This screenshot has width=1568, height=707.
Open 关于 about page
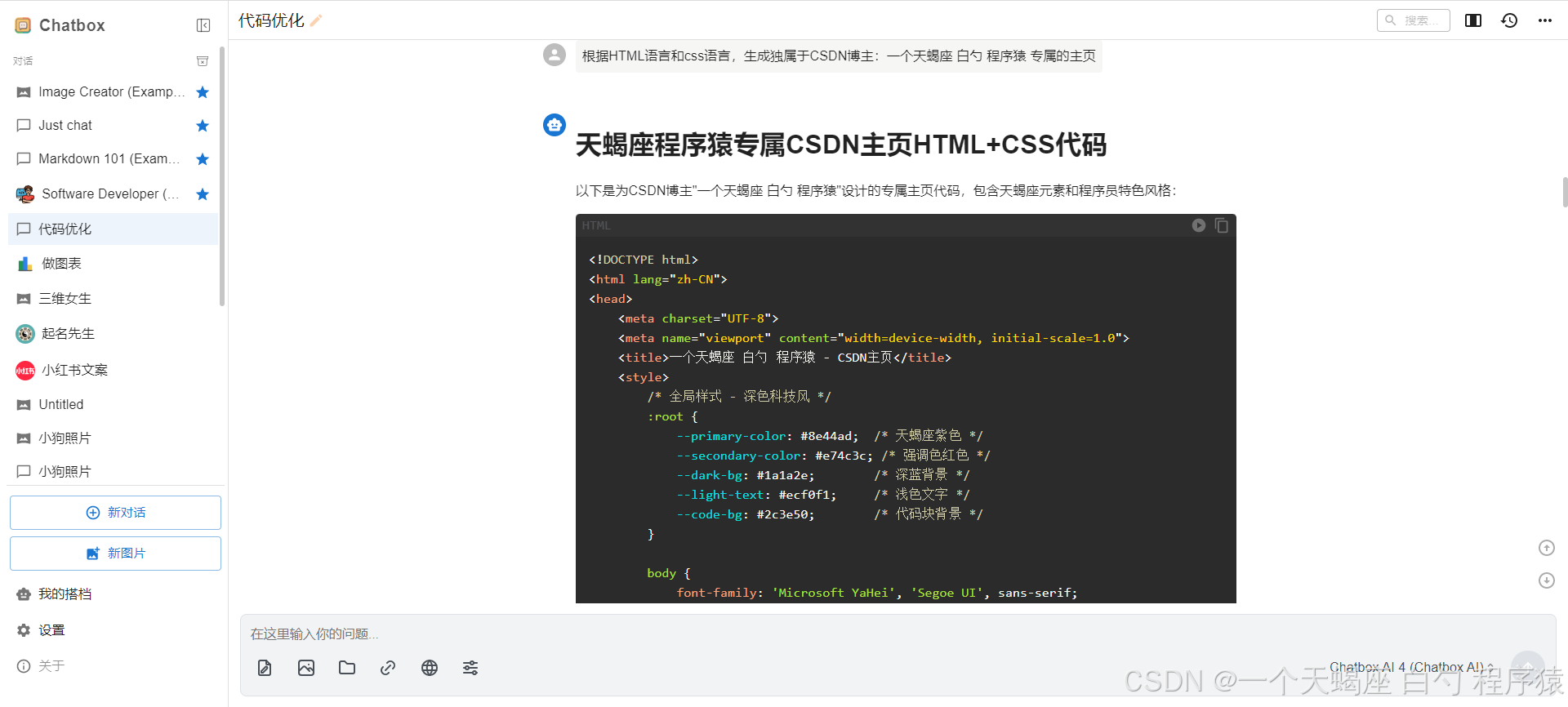113,666
